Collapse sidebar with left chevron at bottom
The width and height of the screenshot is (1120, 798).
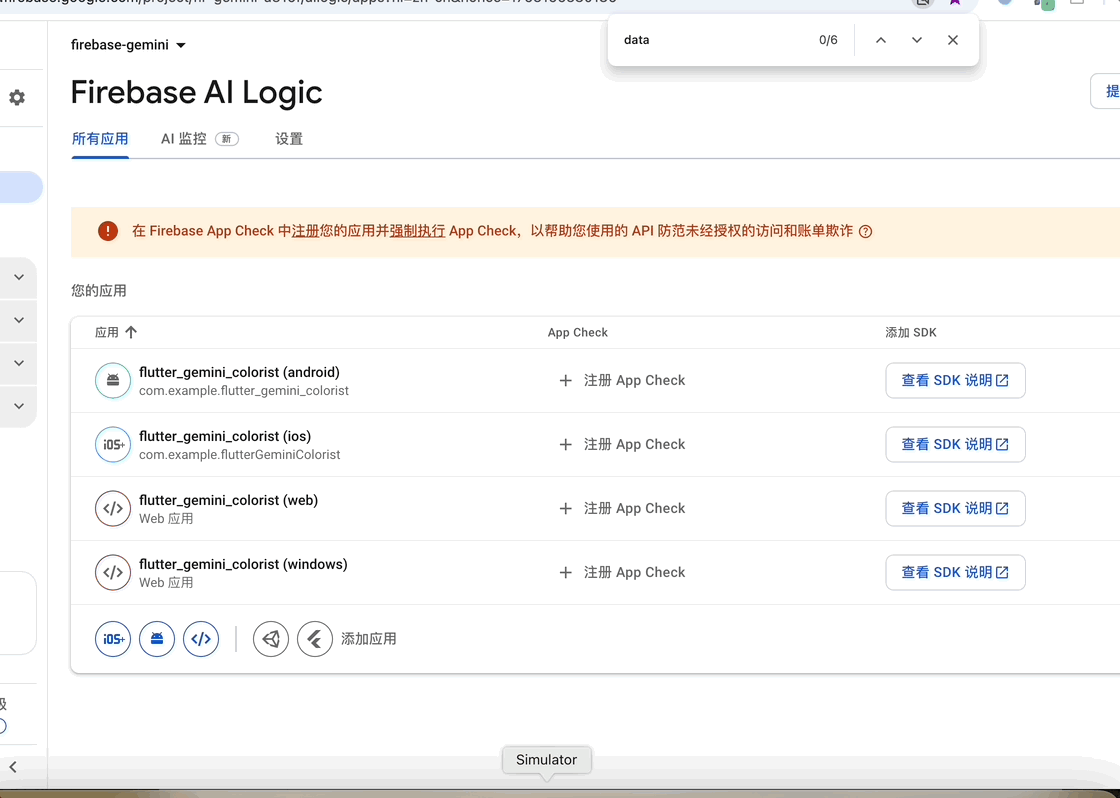coord(13,767)
